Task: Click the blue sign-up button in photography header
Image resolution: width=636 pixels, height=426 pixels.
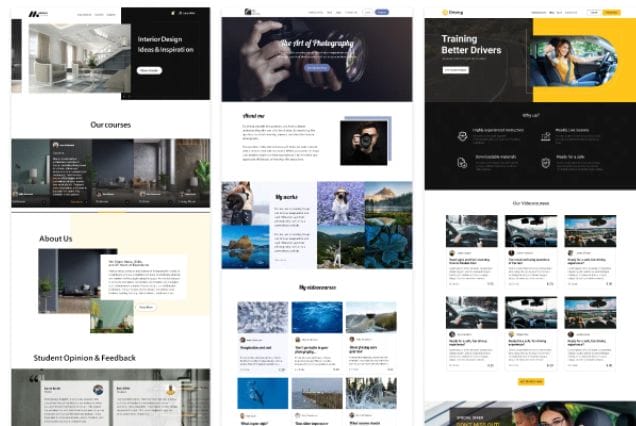Action: coord(382,12)
